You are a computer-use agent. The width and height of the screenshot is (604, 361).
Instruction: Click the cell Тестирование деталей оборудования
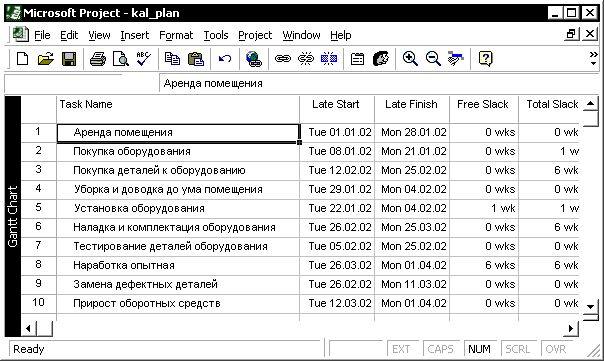(178, 246)
